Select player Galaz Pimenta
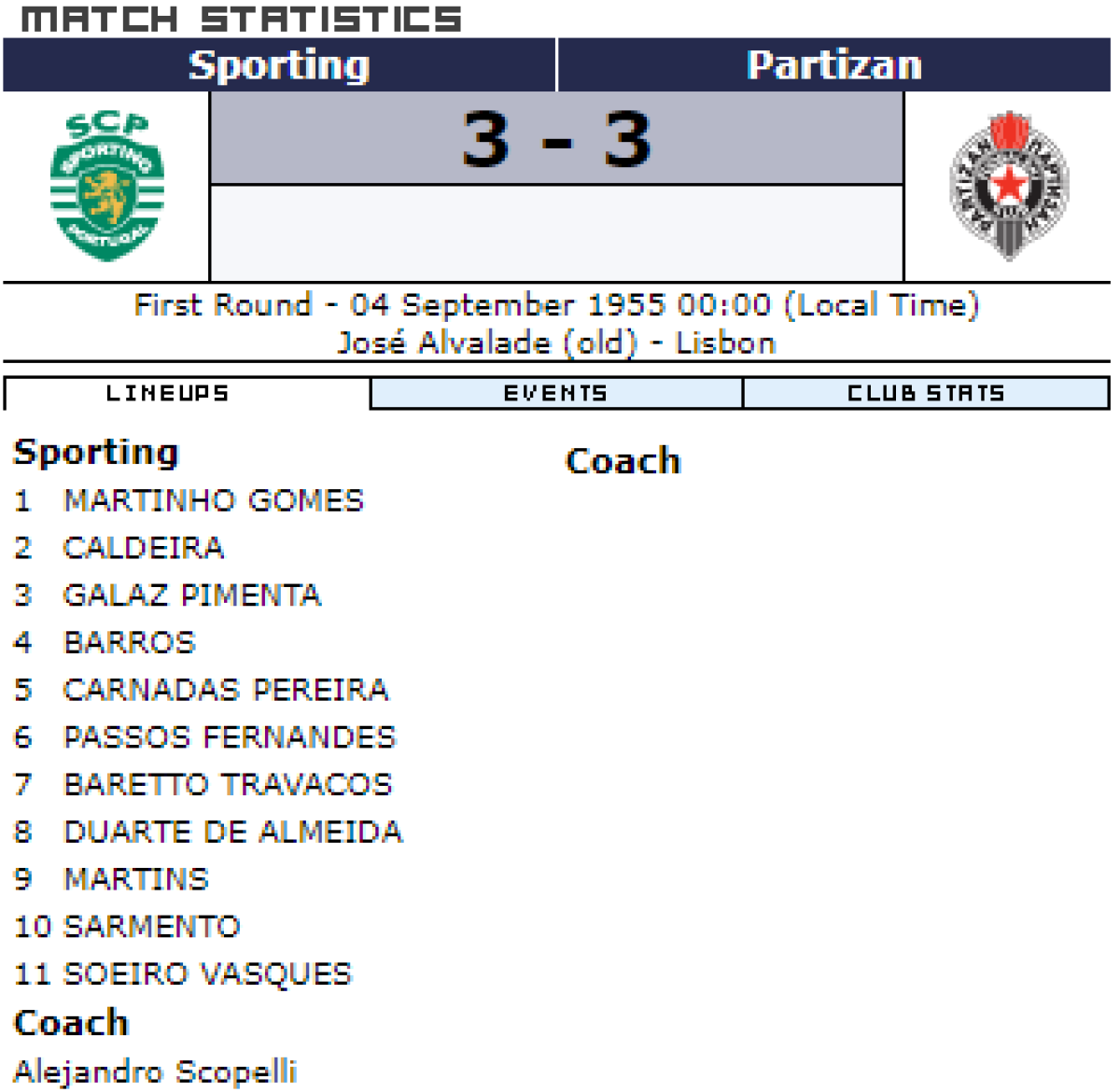 pyautogui.click(x=191, y=595)
